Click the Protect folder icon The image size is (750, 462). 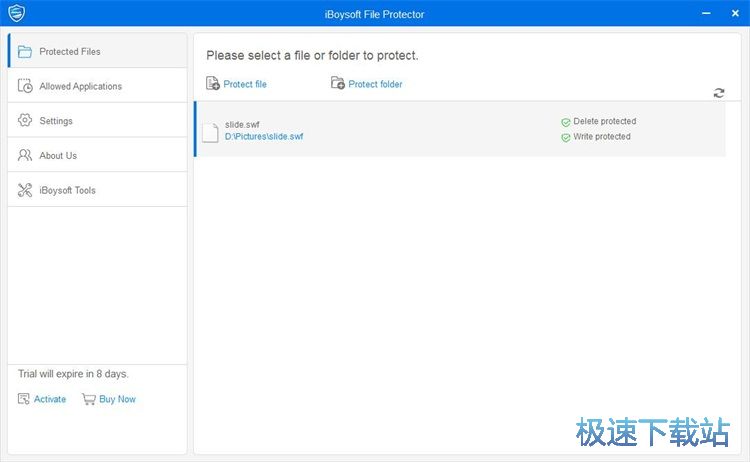338,83
